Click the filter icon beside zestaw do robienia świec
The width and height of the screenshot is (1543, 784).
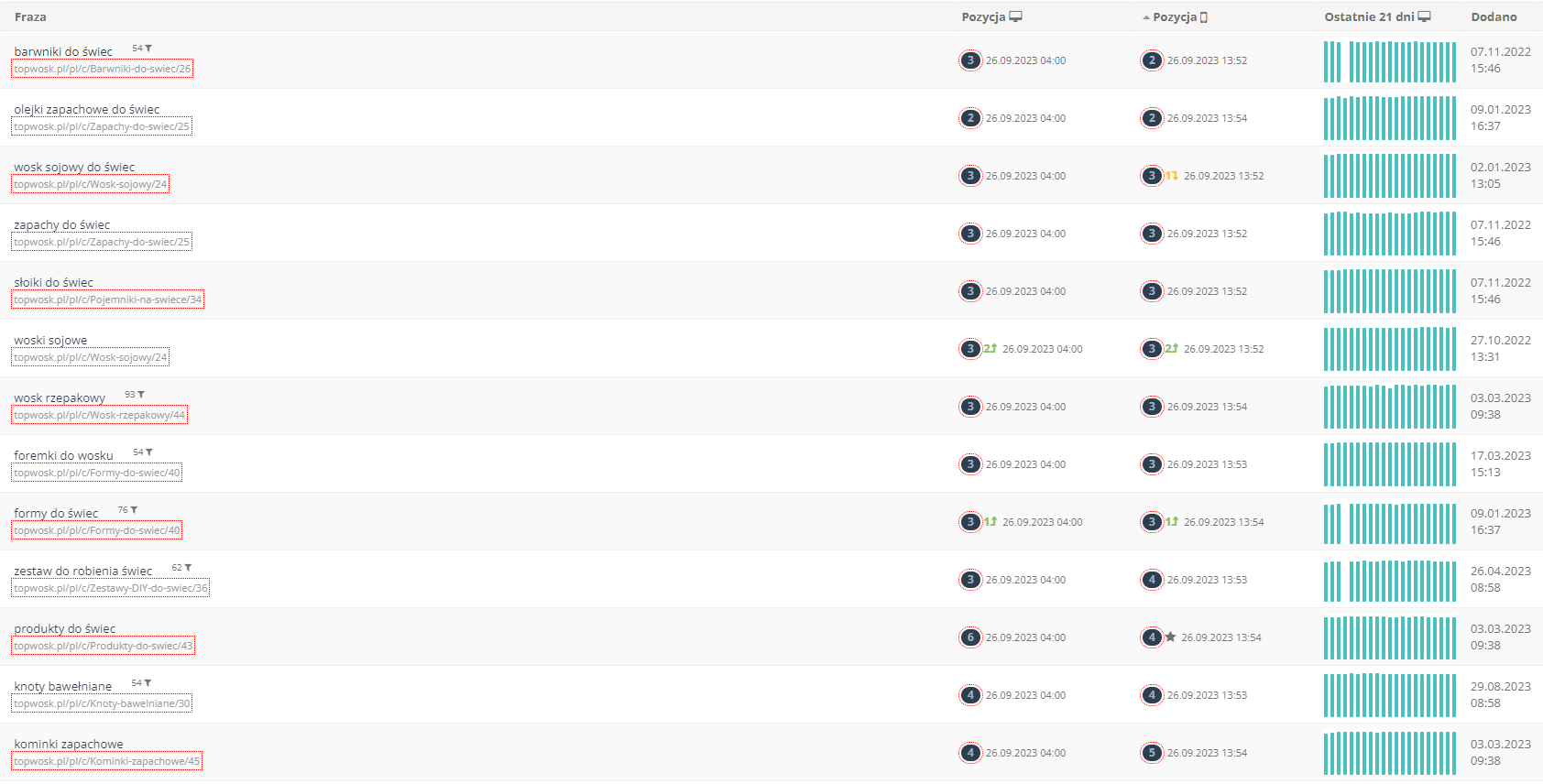(188, 567)
